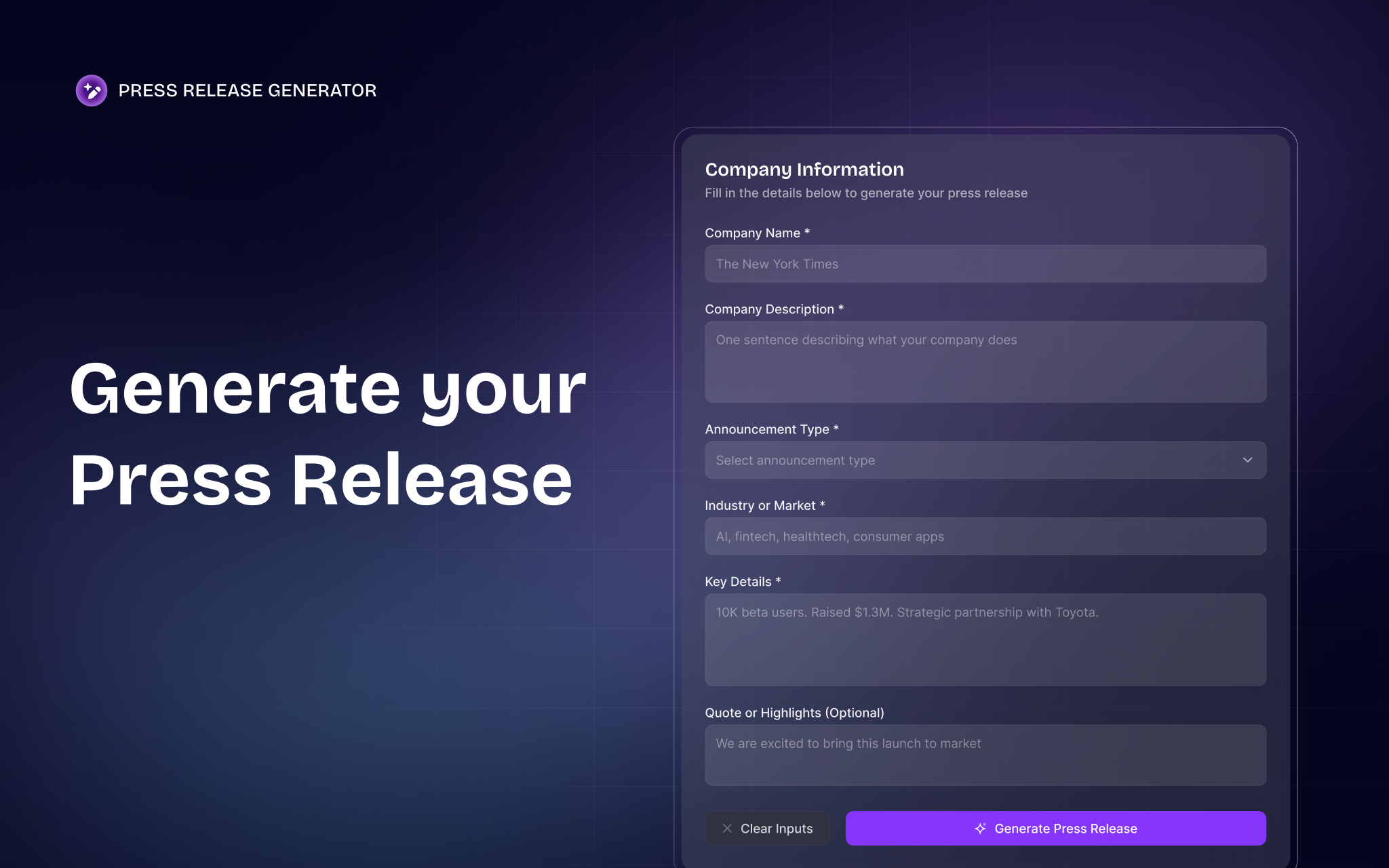Click the magic wand logo icon

pyautogui.click(x=91, y=90)
